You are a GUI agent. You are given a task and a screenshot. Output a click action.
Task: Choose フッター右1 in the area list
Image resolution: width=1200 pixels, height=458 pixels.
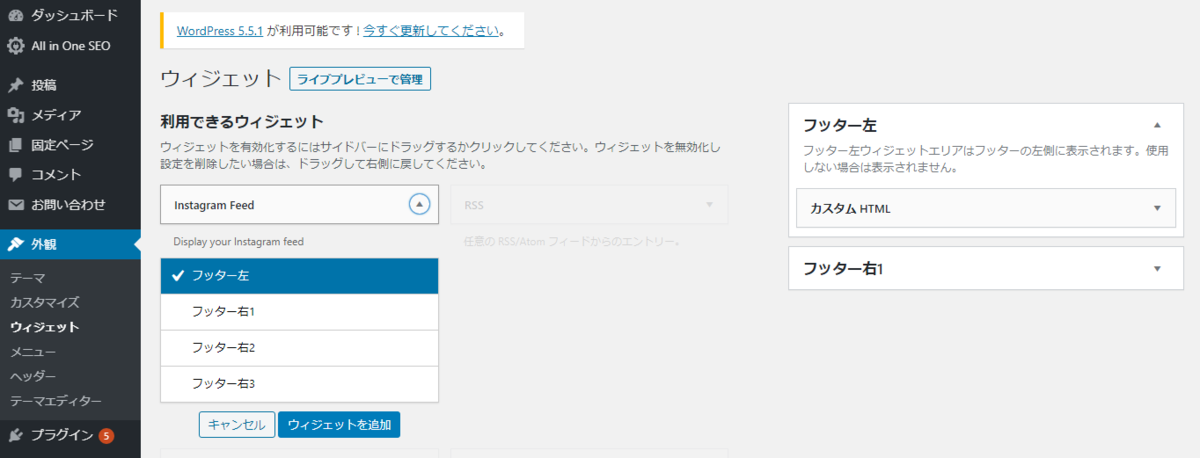point(299,312)
